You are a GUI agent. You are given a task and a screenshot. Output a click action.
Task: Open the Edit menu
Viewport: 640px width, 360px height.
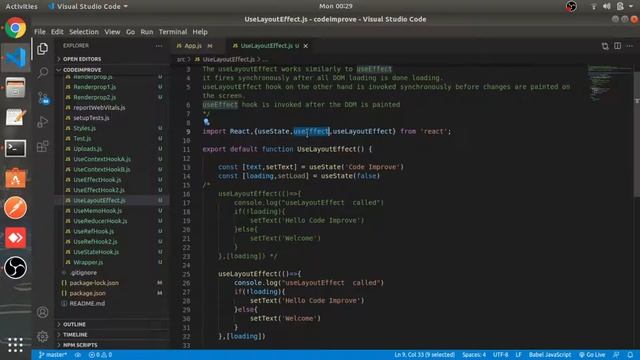(x=57, y=32)
